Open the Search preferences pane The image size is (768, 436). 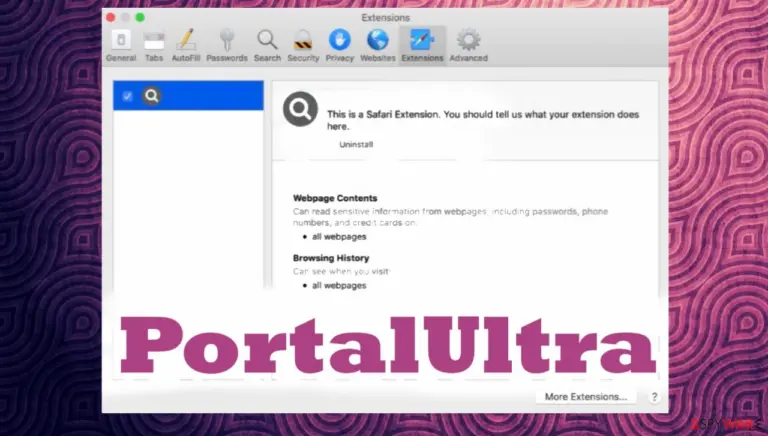[267, 46]
